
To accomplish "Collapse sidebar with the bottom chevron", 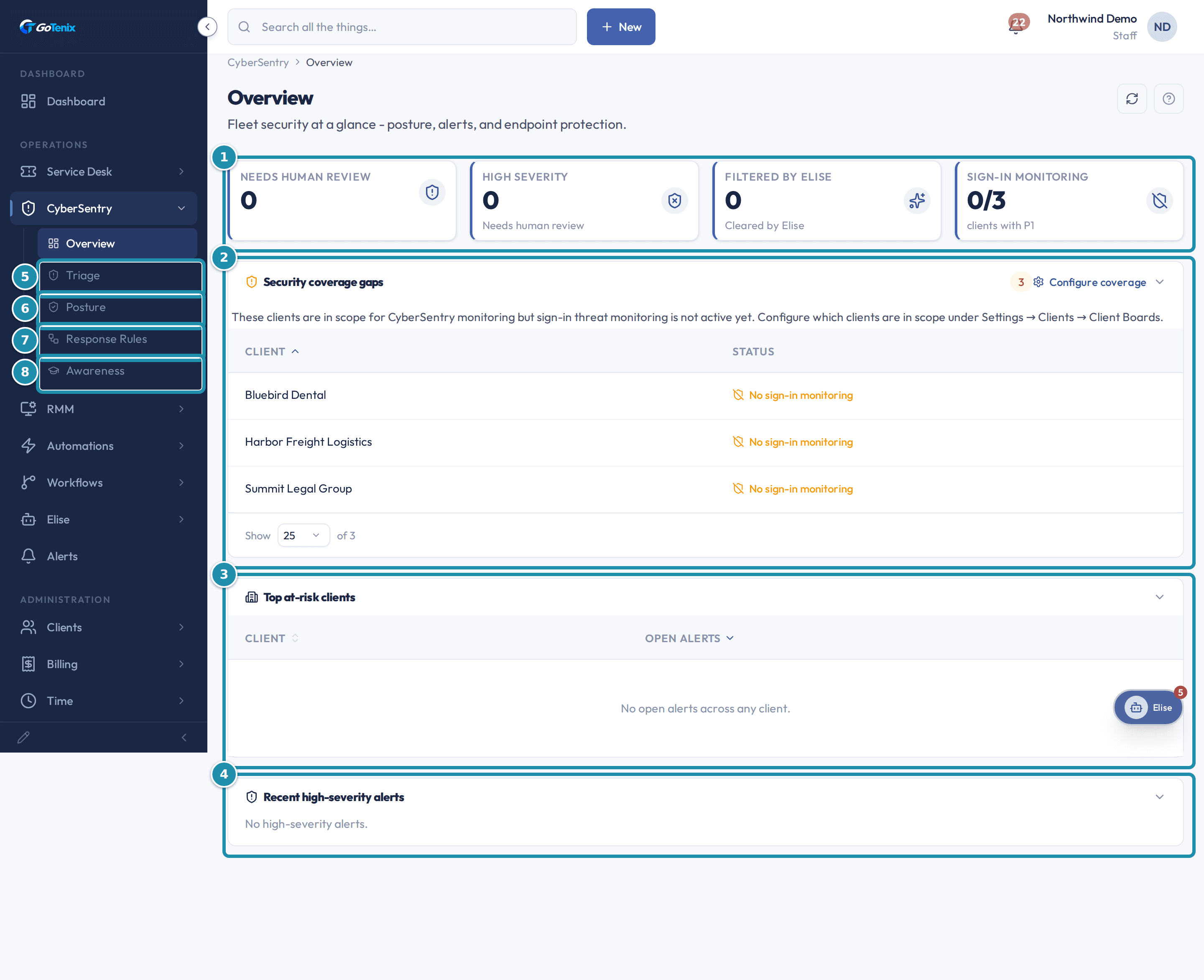I will tap(184, 737).
